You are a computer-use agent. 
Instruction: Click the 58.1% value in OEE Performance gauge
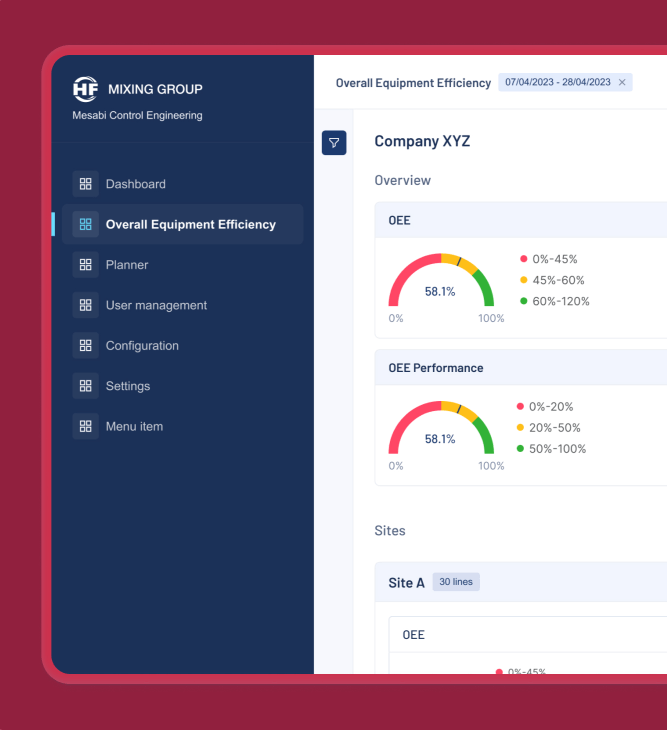click(440, 439)
